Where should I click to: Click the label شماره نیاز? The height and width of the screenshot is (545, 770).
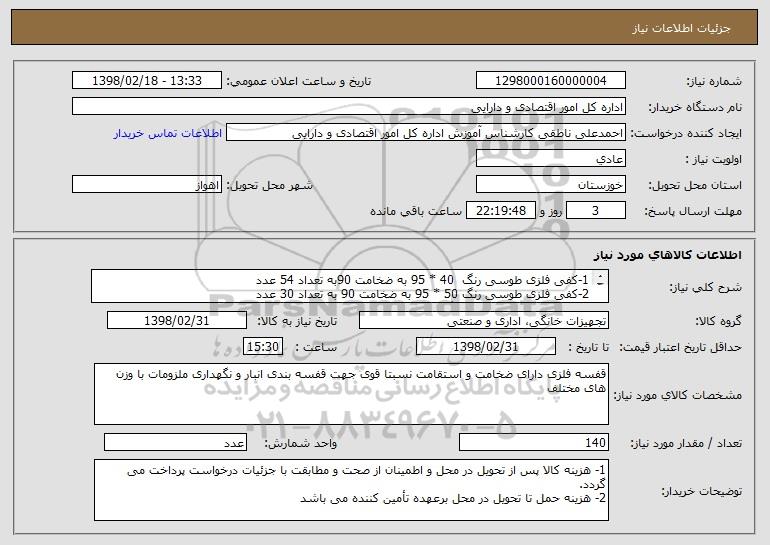[714, 82]
